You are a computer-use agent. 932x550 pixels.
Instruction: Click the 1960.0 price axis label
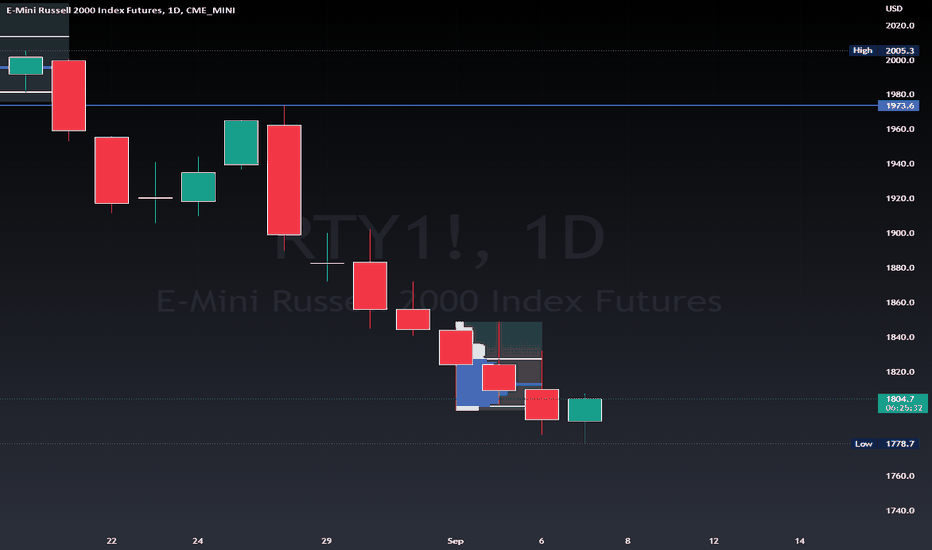(900, 128)
